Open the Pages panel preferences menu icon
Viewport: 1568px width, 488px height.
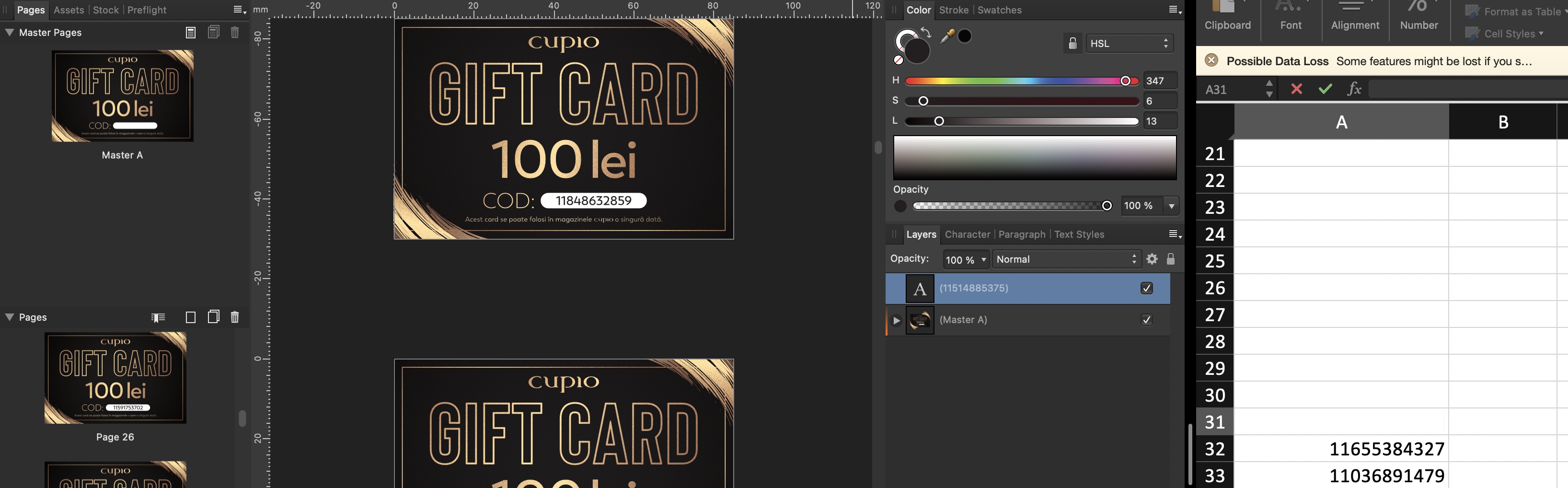239,10
